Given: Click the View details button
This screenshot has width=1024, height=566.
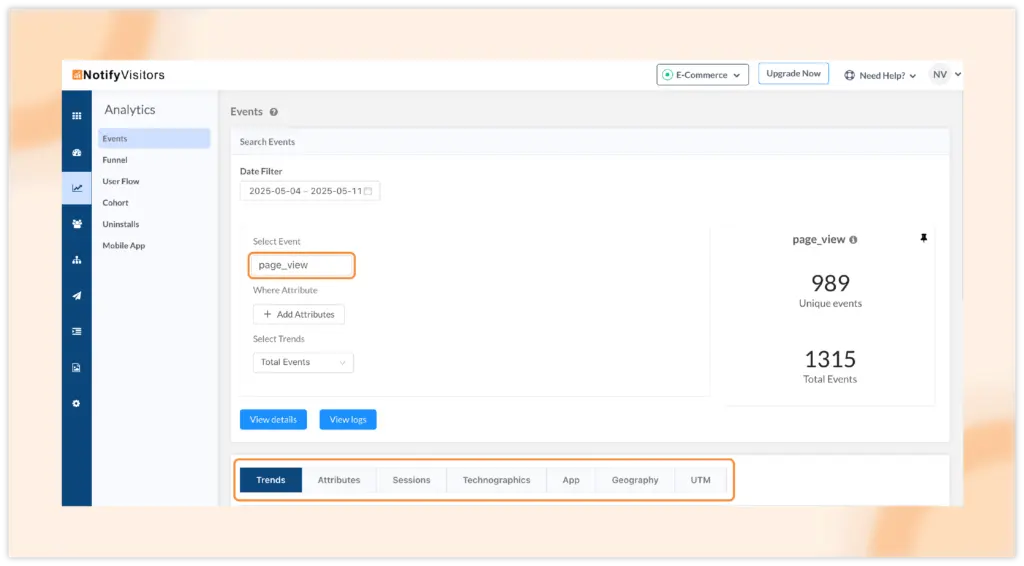Looking at the screenshot, I should pos(273,420).
